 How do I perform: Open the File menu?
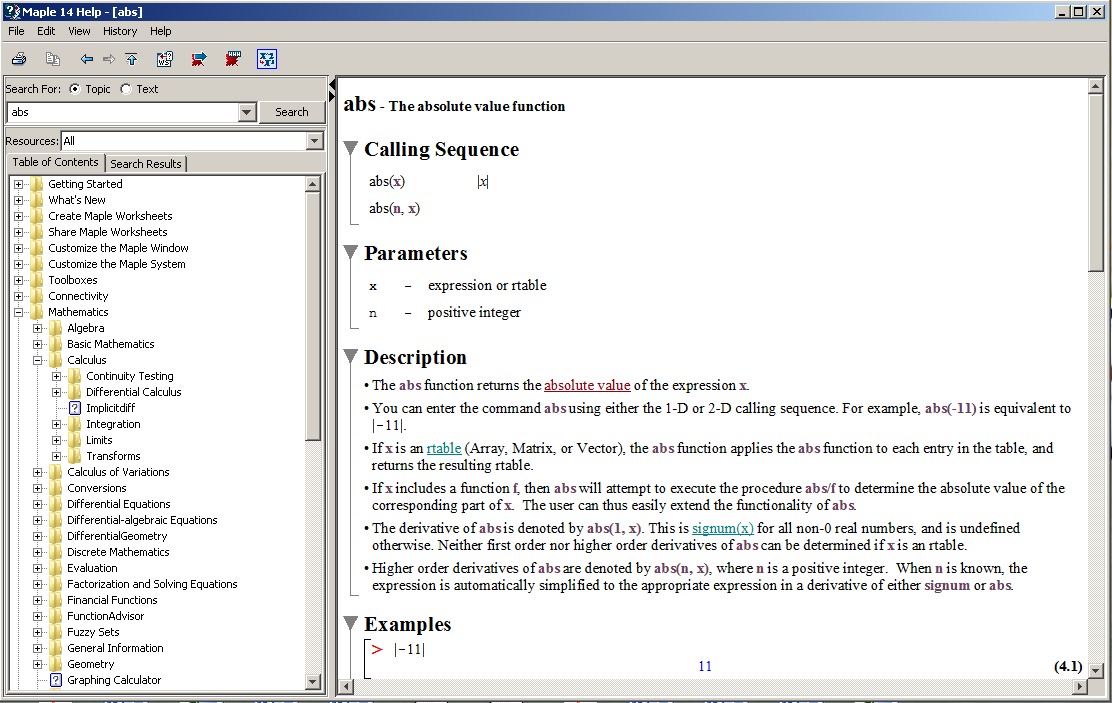(x=16, y=31)
